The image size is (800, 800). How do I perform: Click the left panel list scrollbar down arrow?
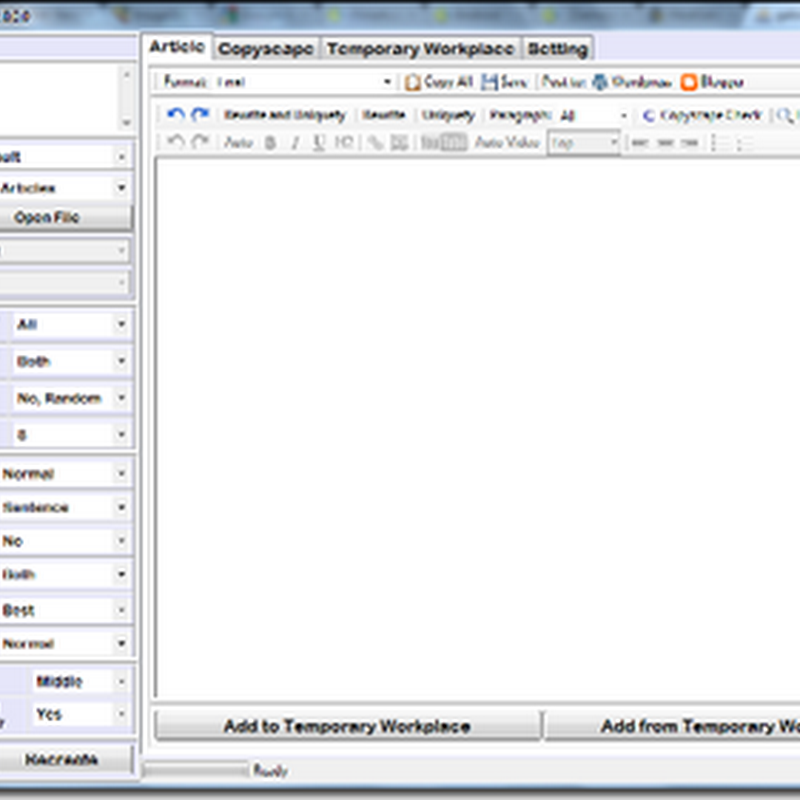pos(126,123)
